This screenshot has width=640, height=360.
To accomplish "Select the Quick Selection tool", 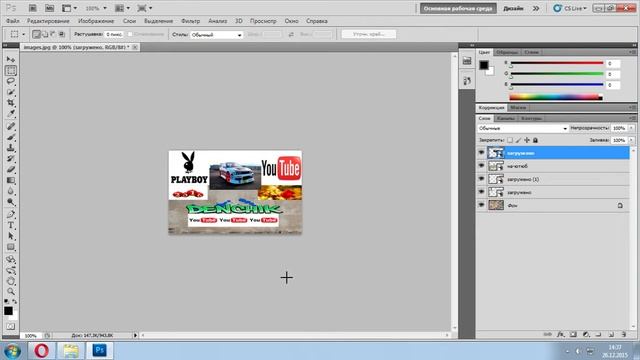I will pos(11,92).
